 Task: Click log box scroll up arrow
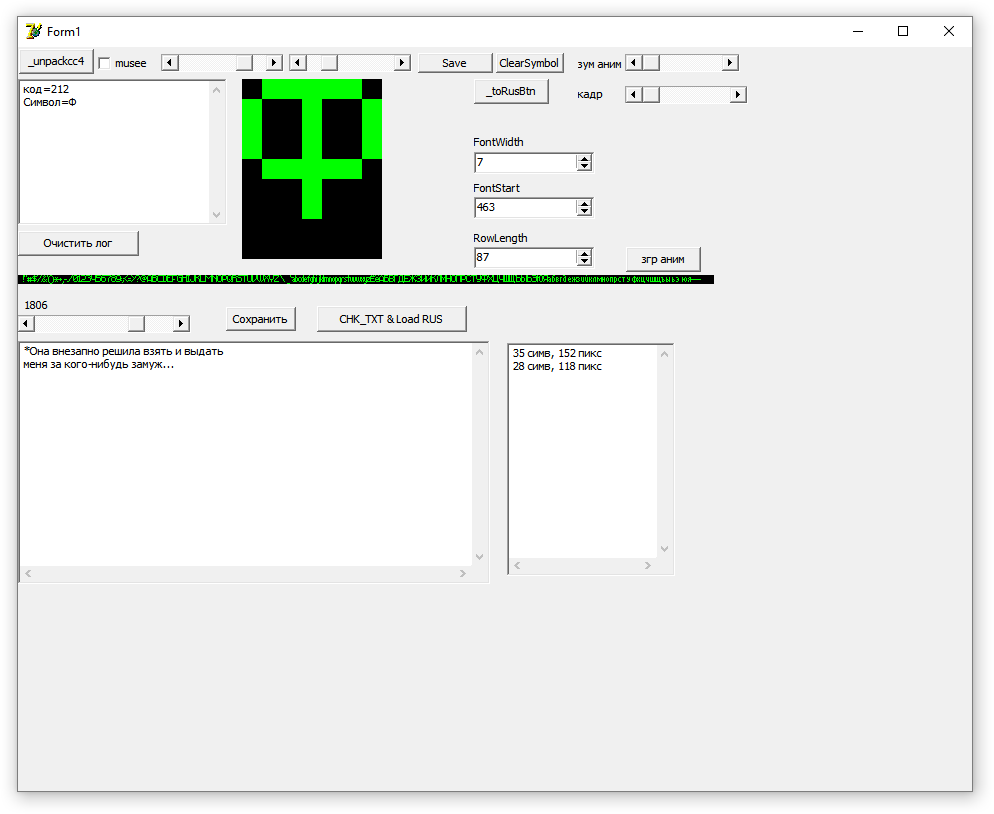coord(217,90)
